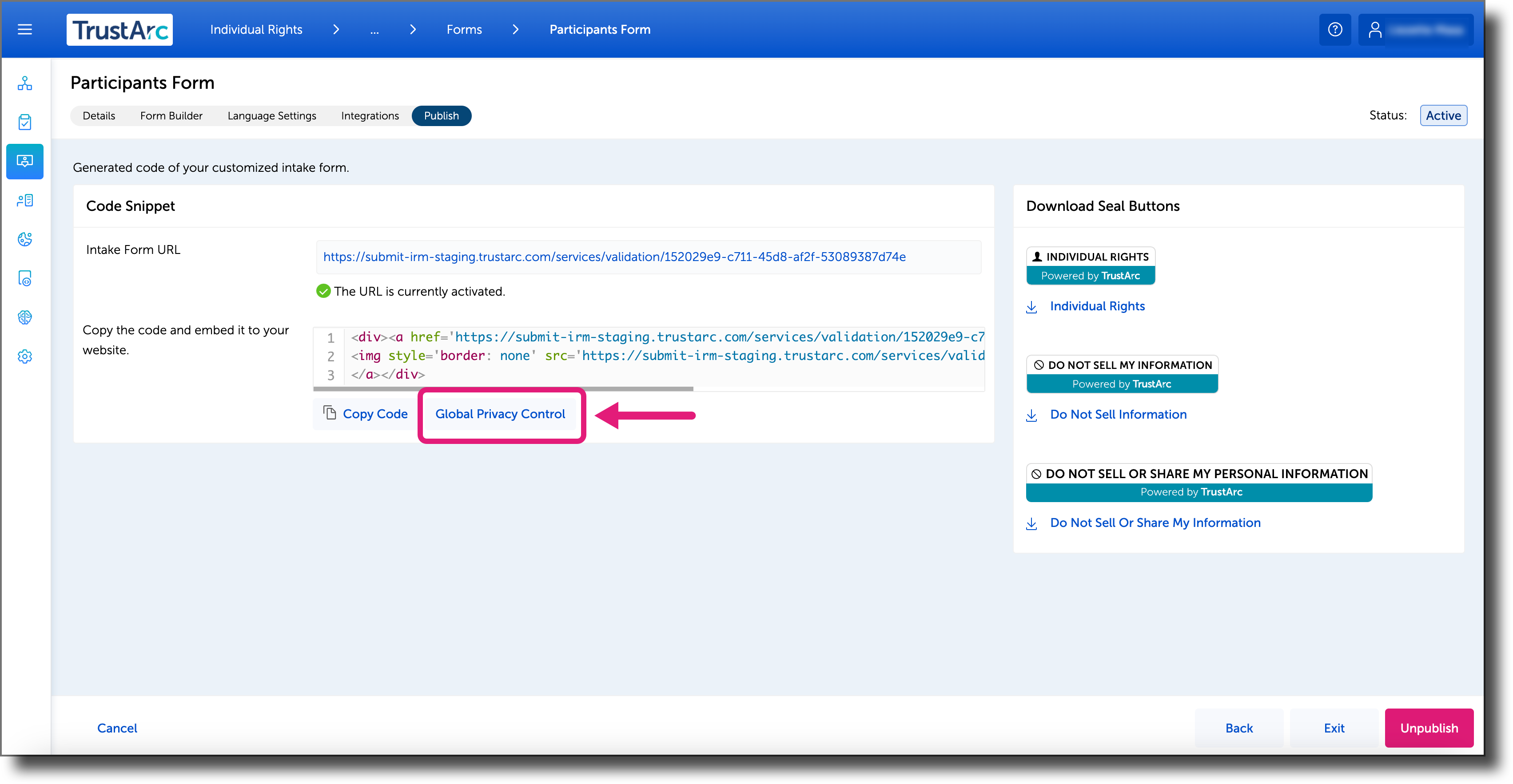This screenshot has width=1513, height=784.
Task: Click the download icon beside Do Not Sell Information
Action: [1032, 415]
